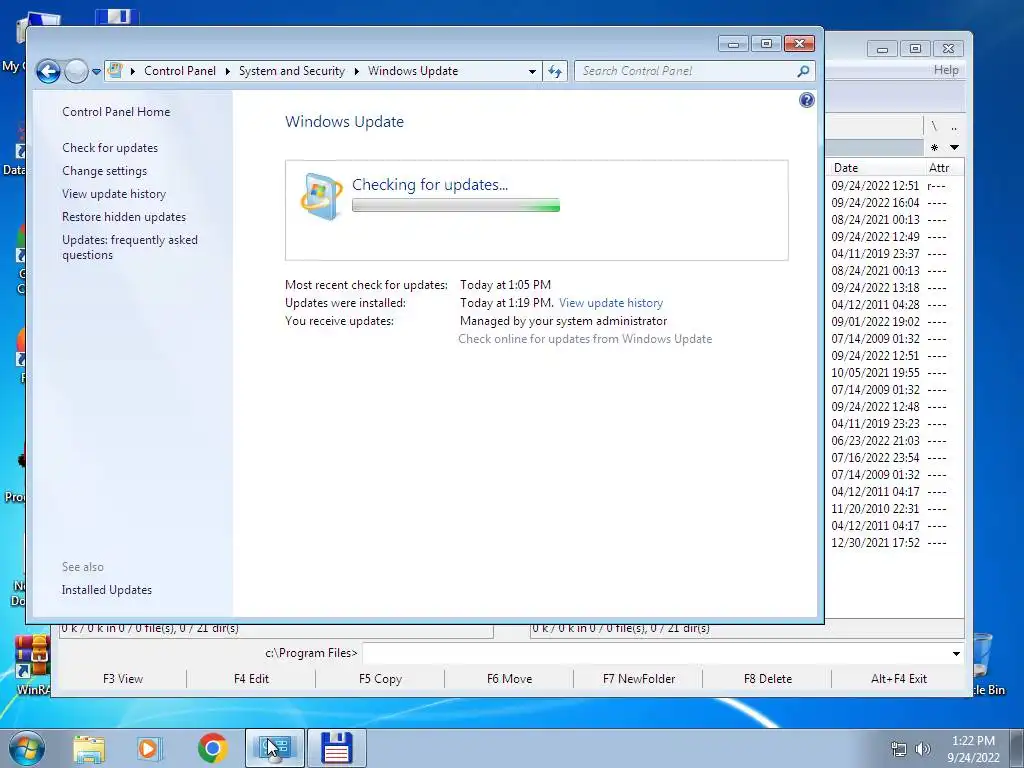The height and width of the screenshot is (768, 1024).
Task: Select Windows Update breadcrumb segment
Action: pyautogui.click(x=413, y=71)
